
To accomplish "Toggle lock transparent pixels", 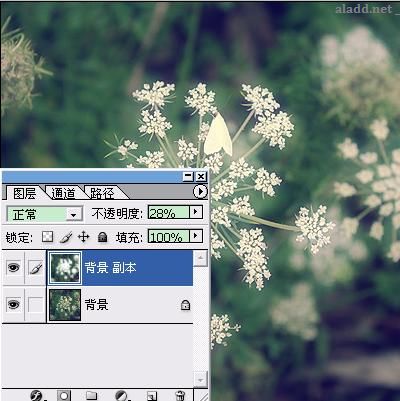I will coord(48,237).
